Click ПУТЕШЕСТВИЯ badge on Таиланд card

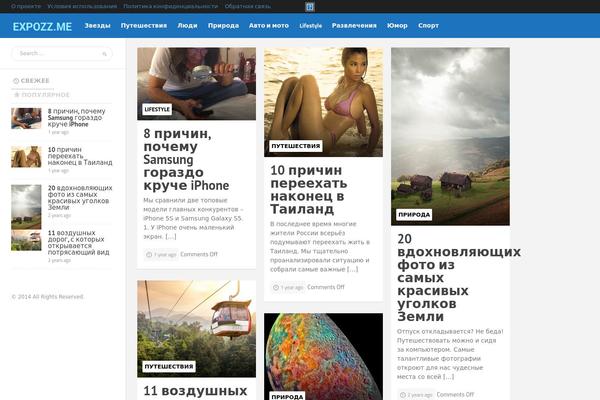pyautogui.click(x=295, y=146)
